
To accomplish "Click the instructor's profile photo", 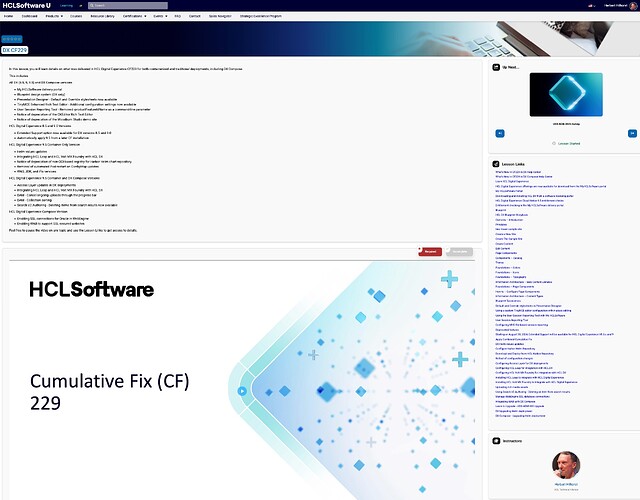I will tap(565, 464).
